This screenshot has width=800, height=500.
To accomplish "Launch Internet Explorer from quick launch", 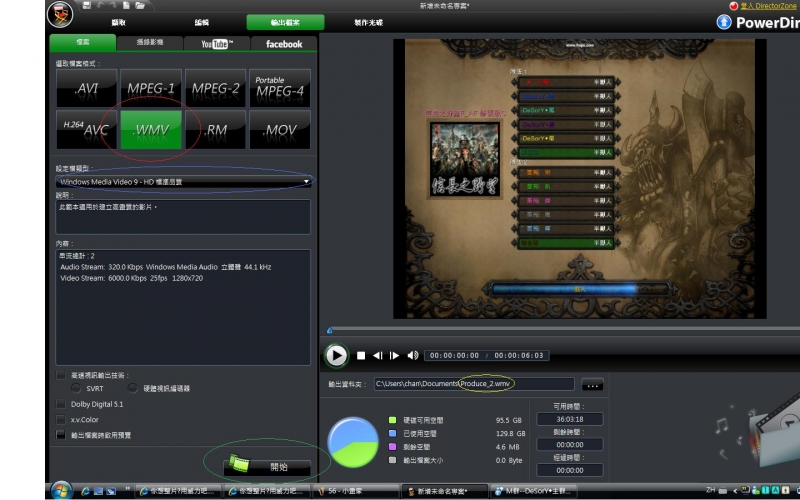I will point(85,491).
